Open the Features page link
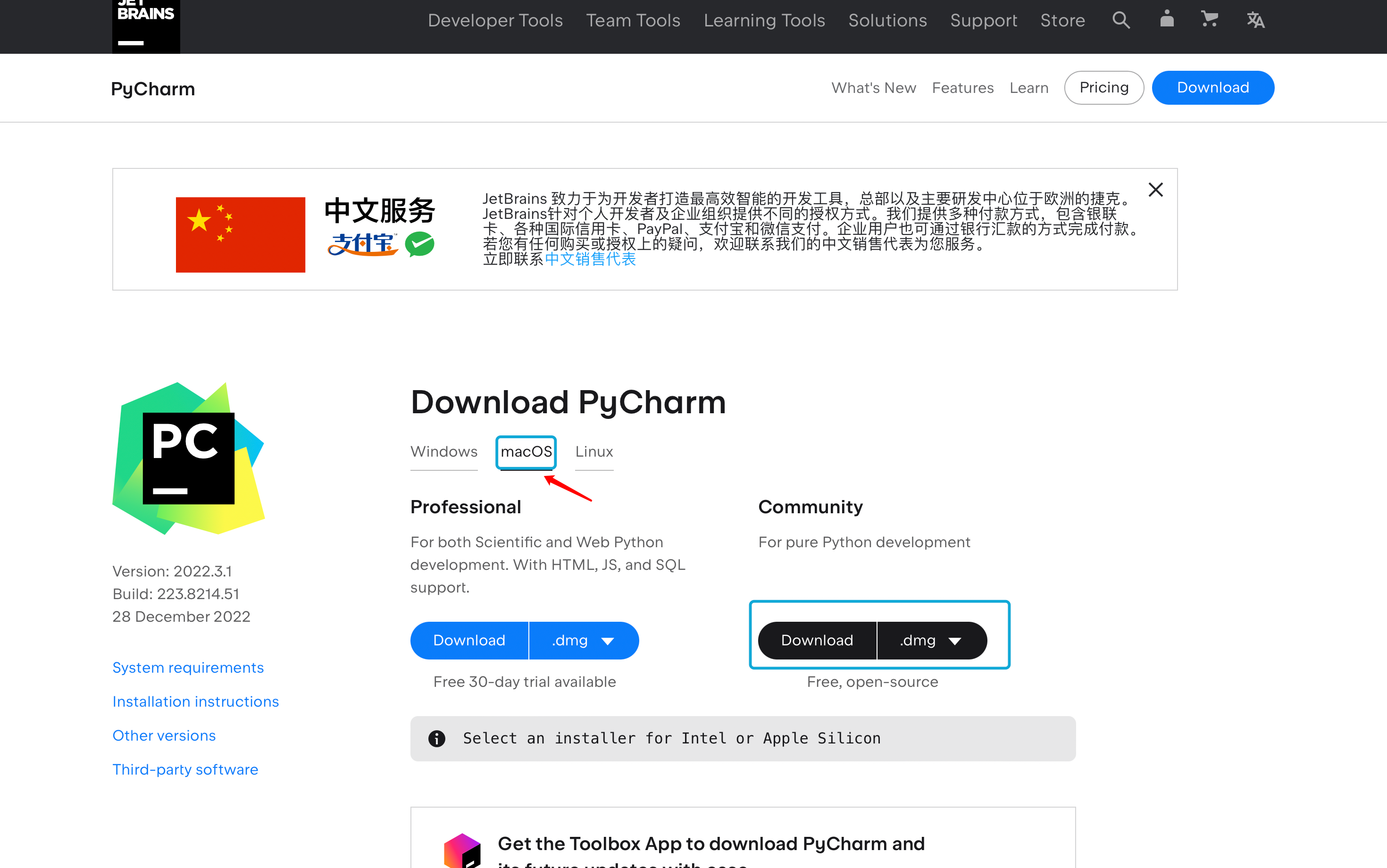The image size is (1387, 868). coord(963,88)
